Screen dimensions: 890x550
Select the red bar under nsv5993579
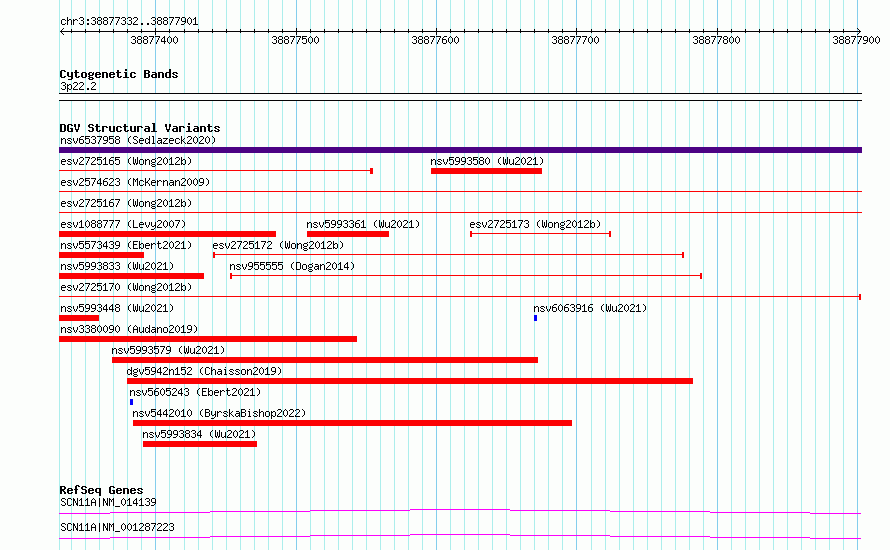click(x=325, y=360)
